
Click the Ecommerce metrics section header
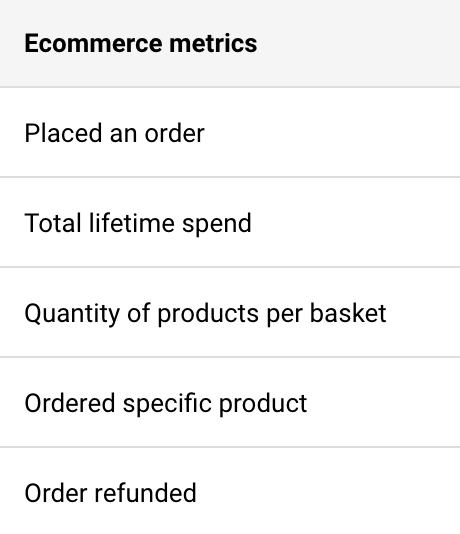coord(230,43)
